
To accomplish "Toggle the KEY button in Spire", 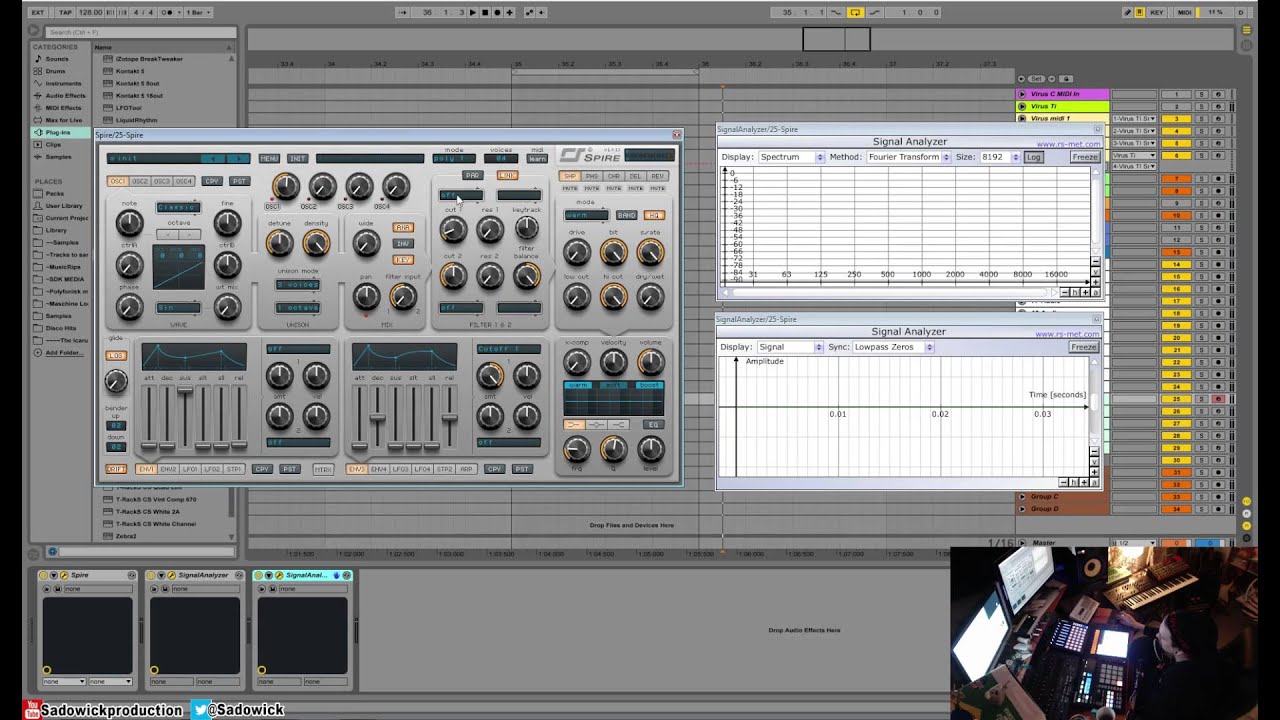I will pos(402,260).
